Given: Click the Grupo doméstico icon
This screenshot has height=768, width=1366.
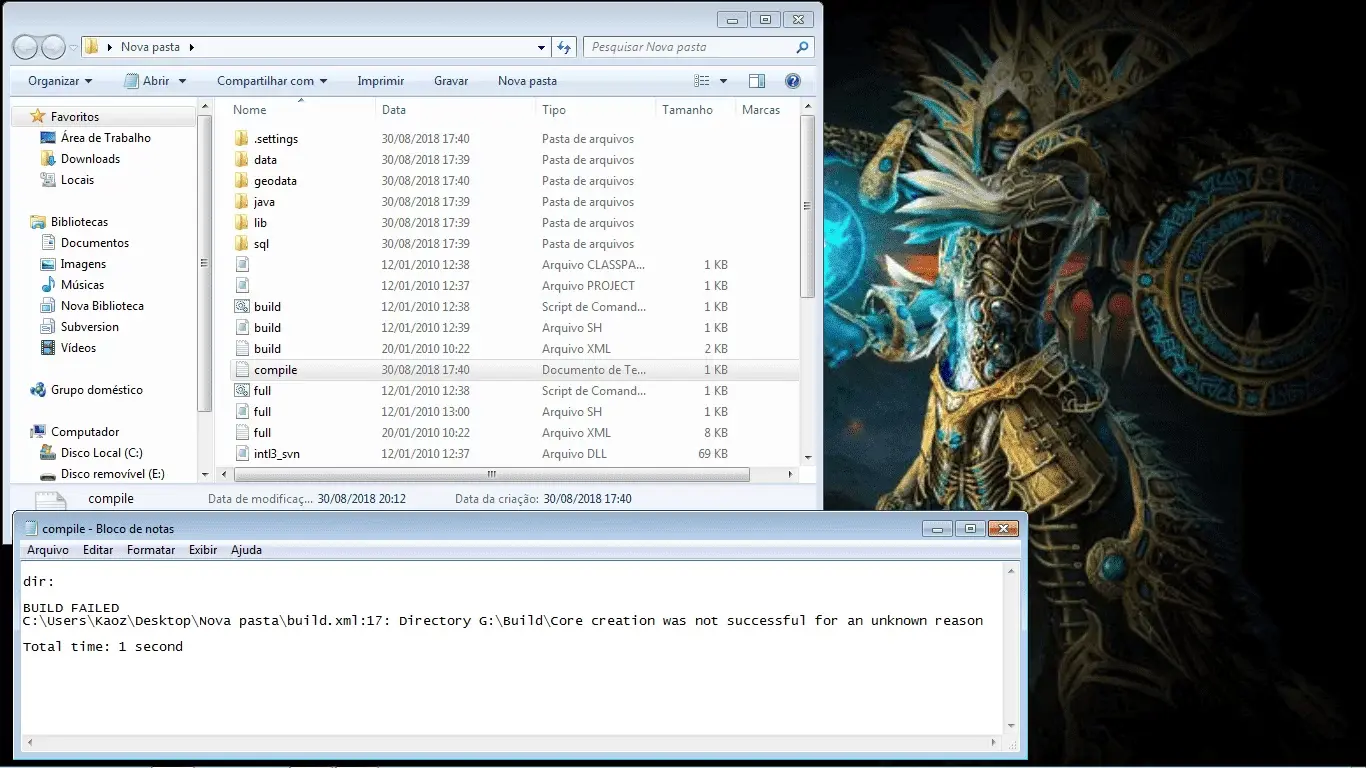Looking at the screenshot, I should [x=38, y=390].
